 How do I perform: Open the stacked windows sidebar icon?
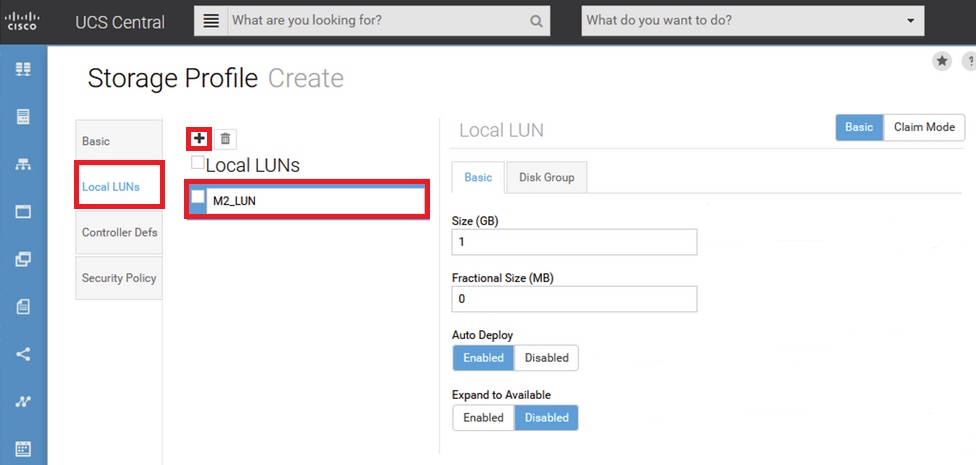click(x=23, y=259)
